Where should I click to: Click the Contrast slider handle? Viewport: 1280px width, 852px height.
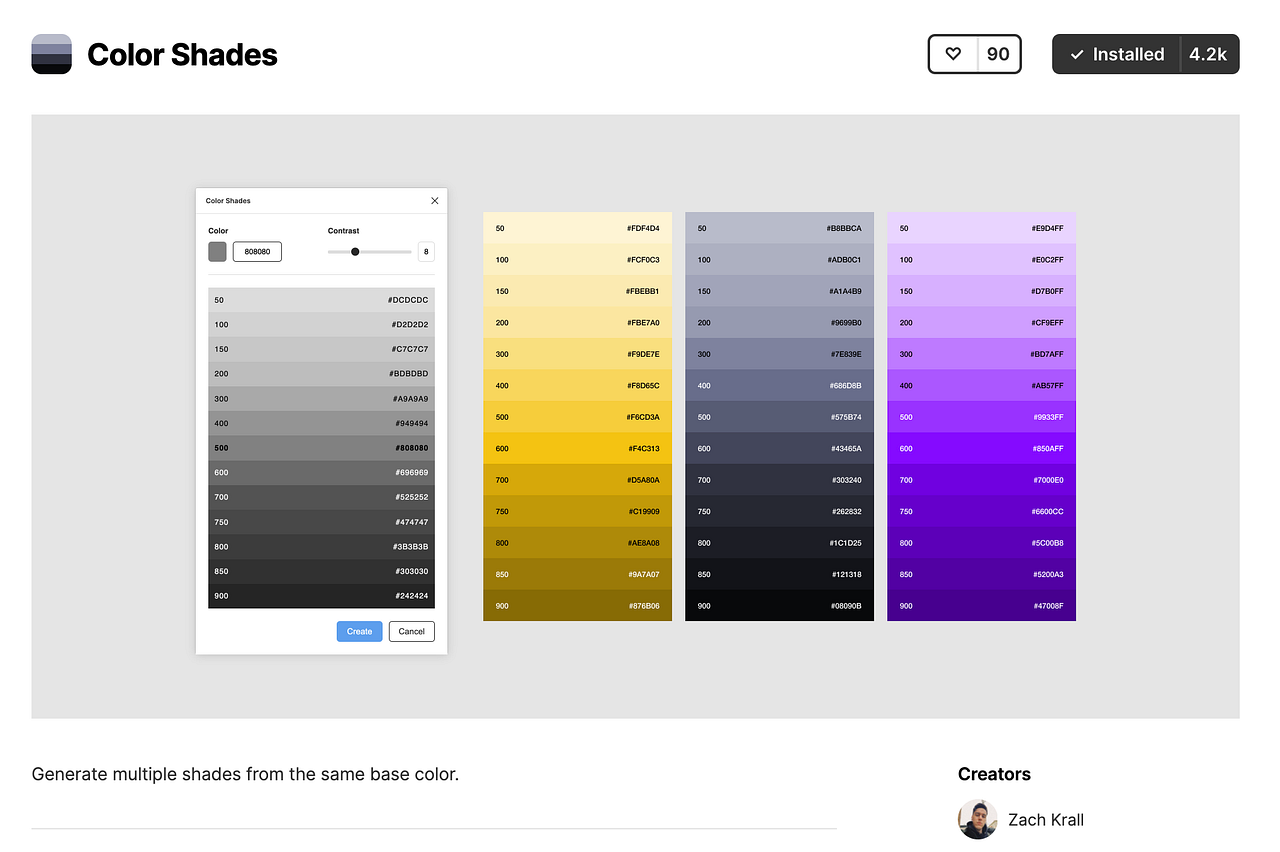click(x=355, y=251)
